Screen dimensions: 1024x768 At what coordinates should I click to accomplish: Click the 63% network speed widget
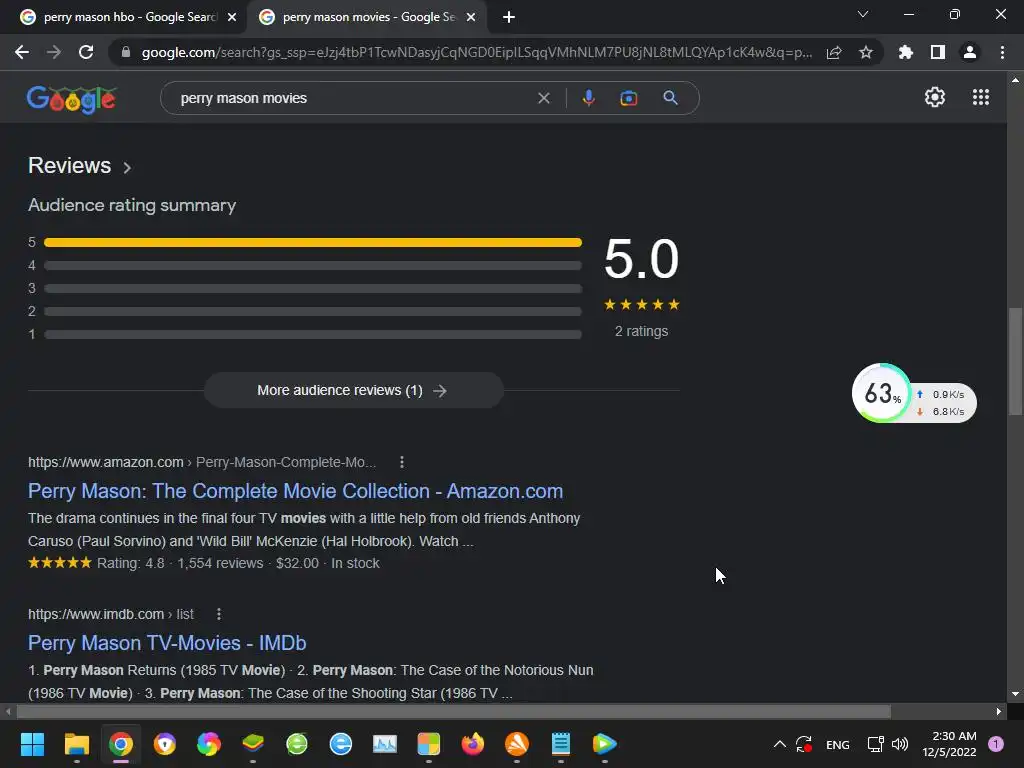(x=914, y=393)
